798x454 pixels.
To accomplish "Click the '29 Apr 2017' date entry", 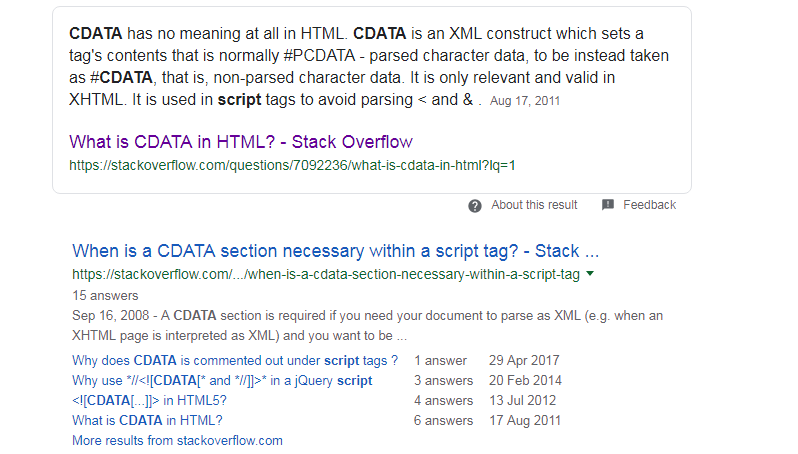I will (x=524, y=360).
